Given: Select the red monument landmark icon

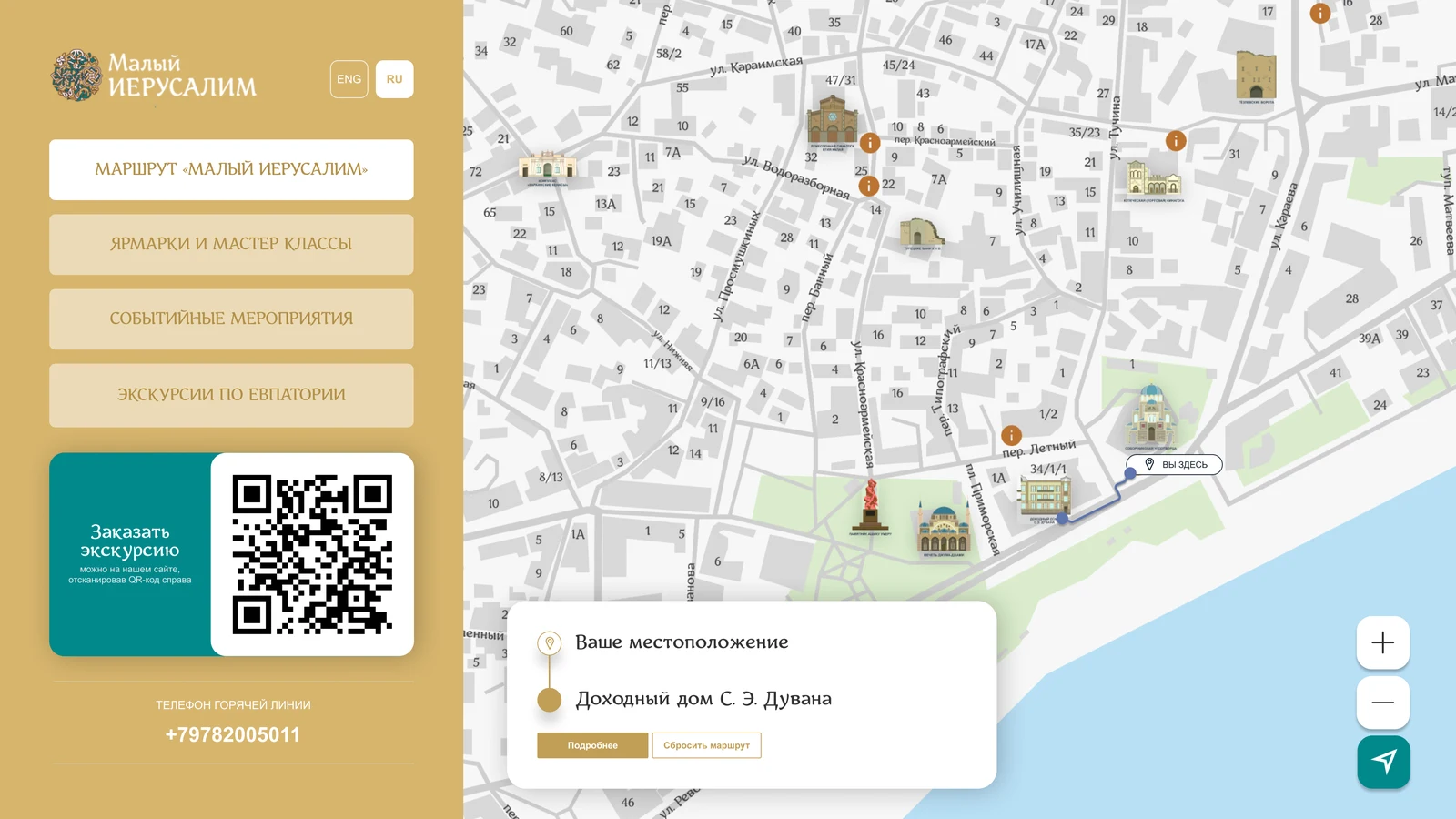Looking at the screenshot, I should pyautogui.click(x=871, y=507).
